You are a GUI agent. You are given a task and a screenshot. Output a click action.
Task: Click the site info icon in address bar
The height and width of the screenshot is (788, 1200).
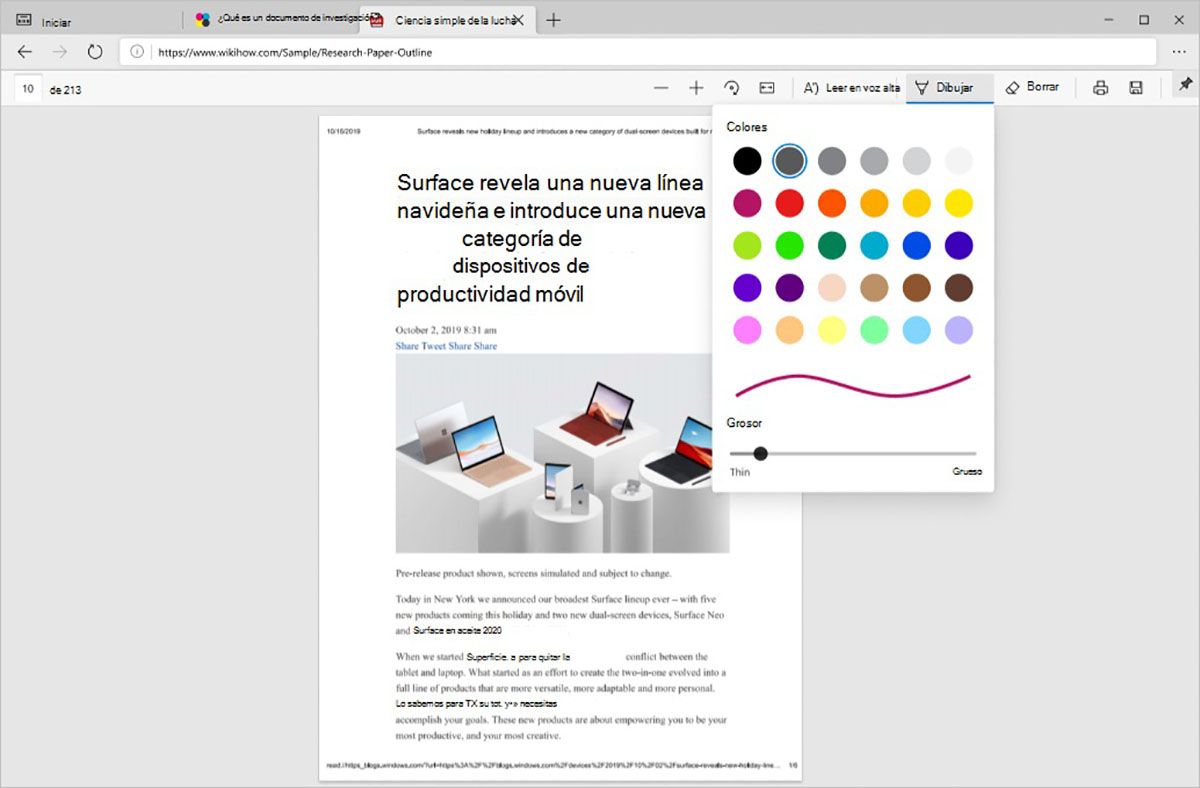(x=138, y=52)
